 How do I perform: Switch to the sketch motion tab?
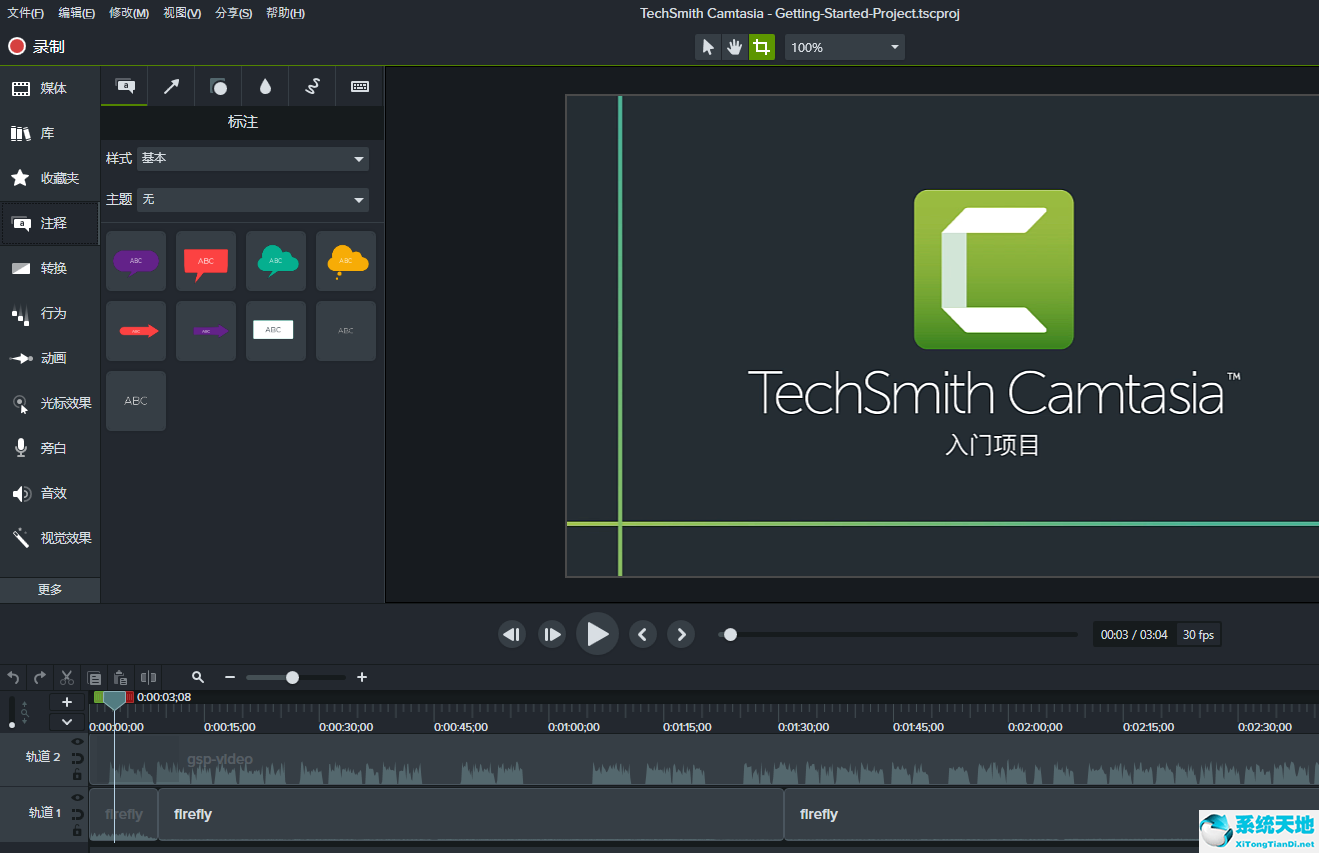pos(312,87)
